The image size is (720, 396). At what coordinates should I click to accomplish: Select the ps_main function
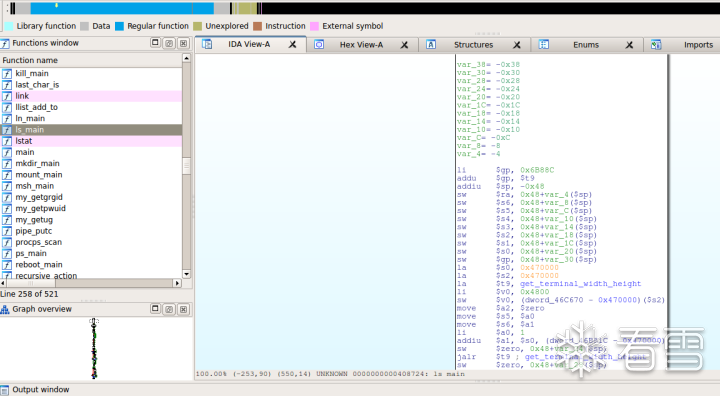[x=91, y=254]
